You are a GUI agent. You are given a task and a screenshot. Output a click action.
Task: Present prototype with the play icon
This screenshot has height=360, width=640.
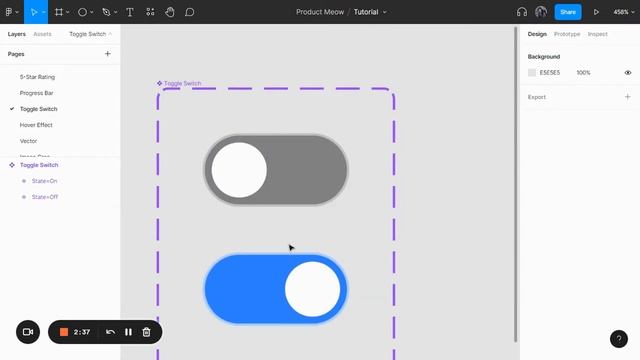point(596,12)
